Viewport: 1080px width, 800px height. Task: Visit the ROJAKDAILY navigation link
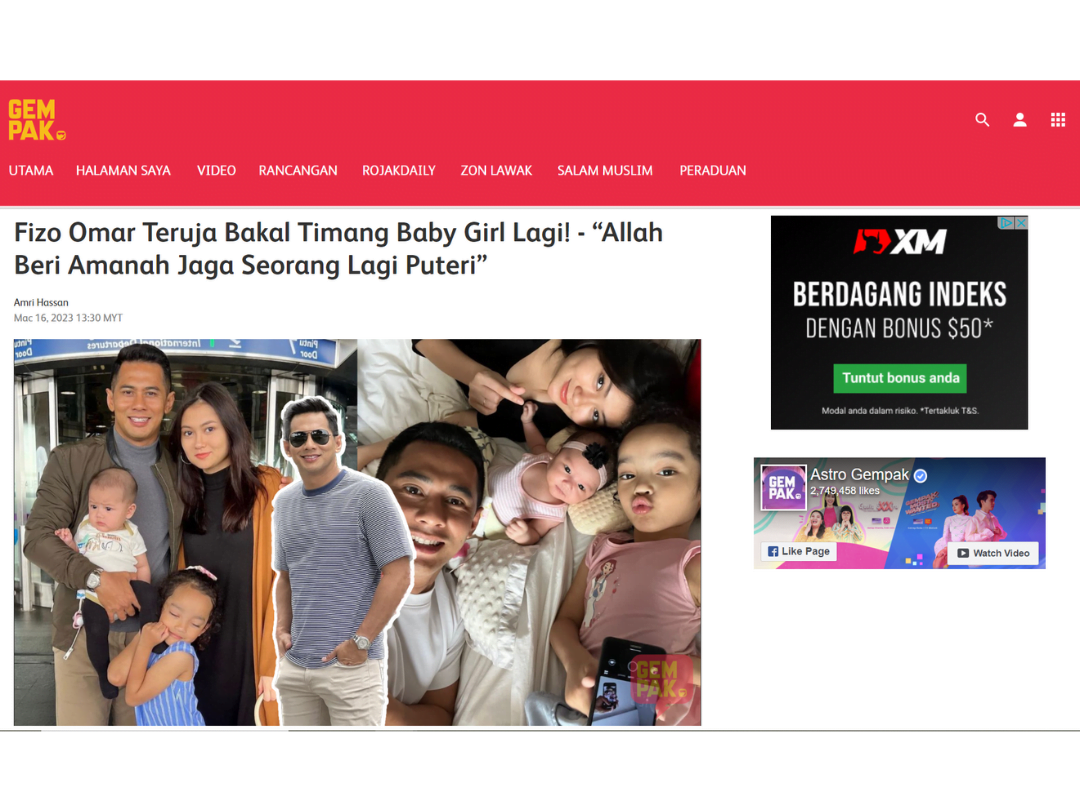pos(399,170)
